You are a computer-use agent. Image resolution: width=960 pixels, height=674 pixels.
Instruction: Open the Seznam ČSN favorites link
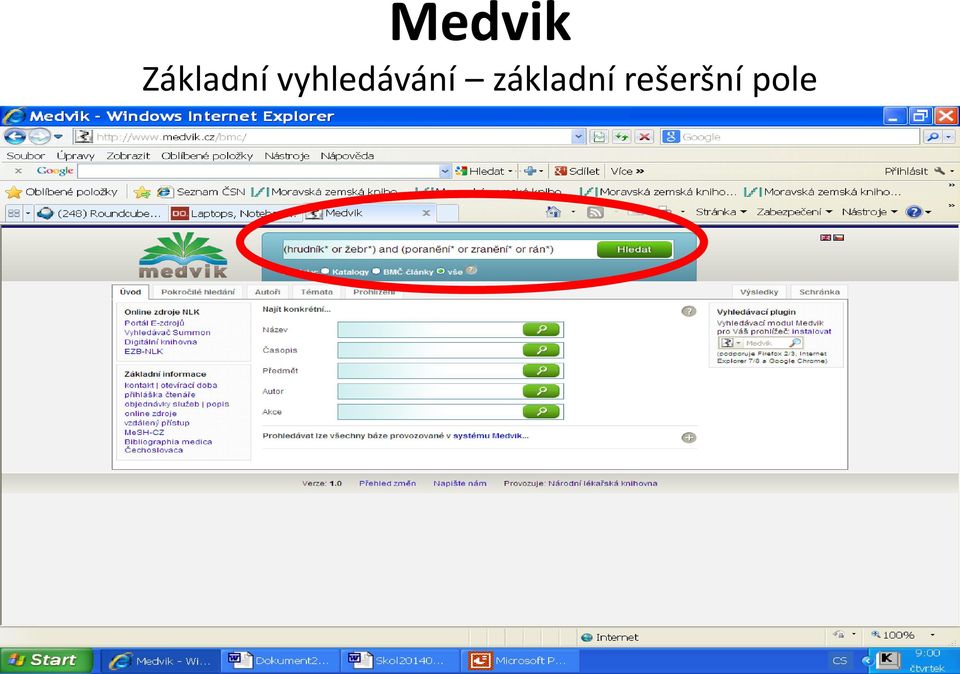[x=201, y=192]
